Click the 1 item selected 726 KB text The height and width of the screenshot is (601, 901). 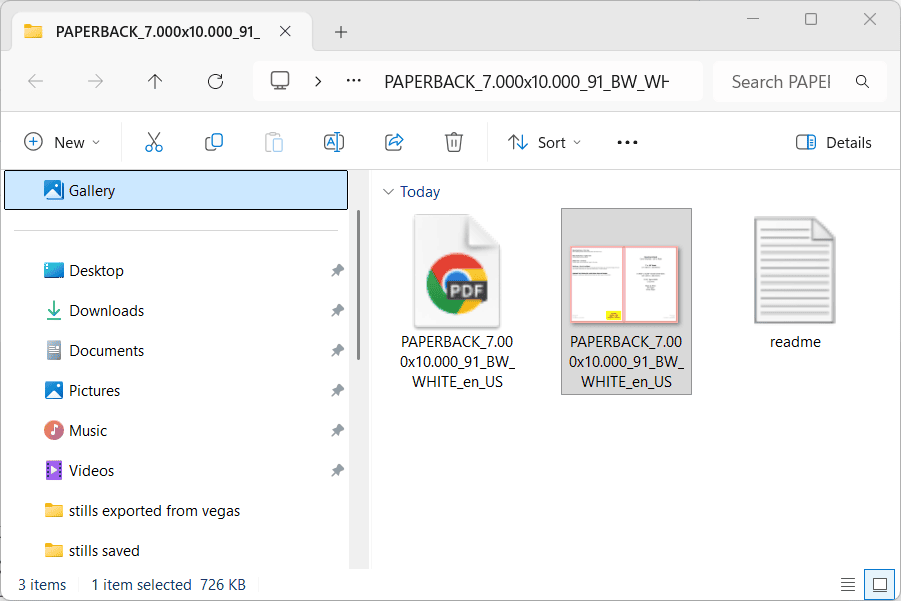(168, 585)
